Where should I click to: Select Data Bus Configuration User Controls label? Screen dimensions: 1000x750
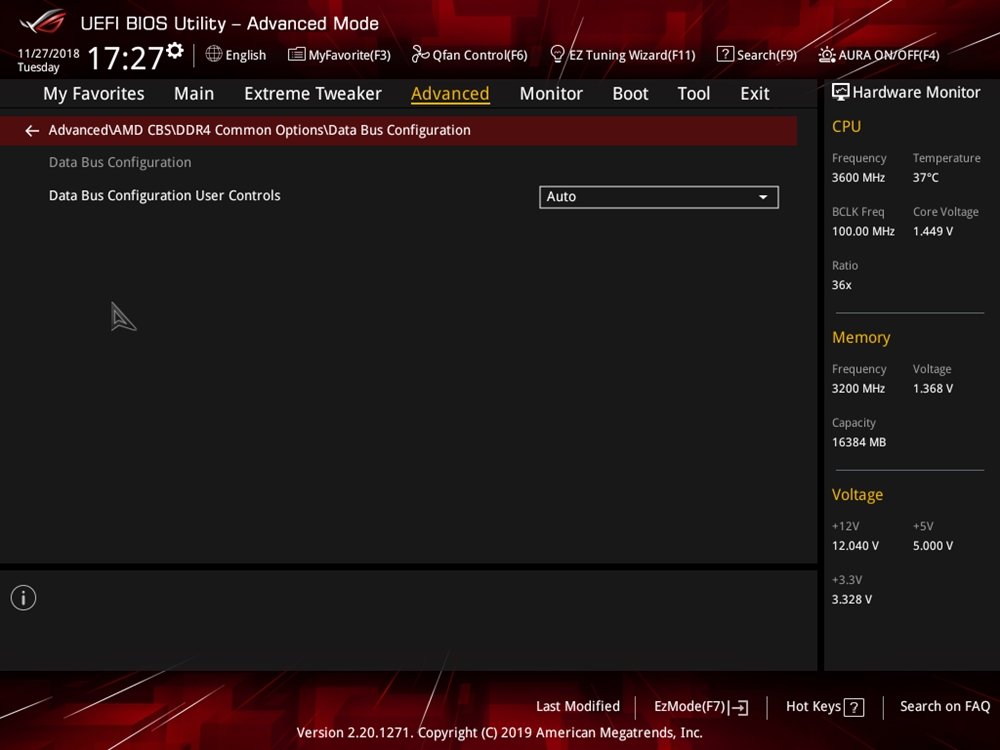tap(165, 195)
